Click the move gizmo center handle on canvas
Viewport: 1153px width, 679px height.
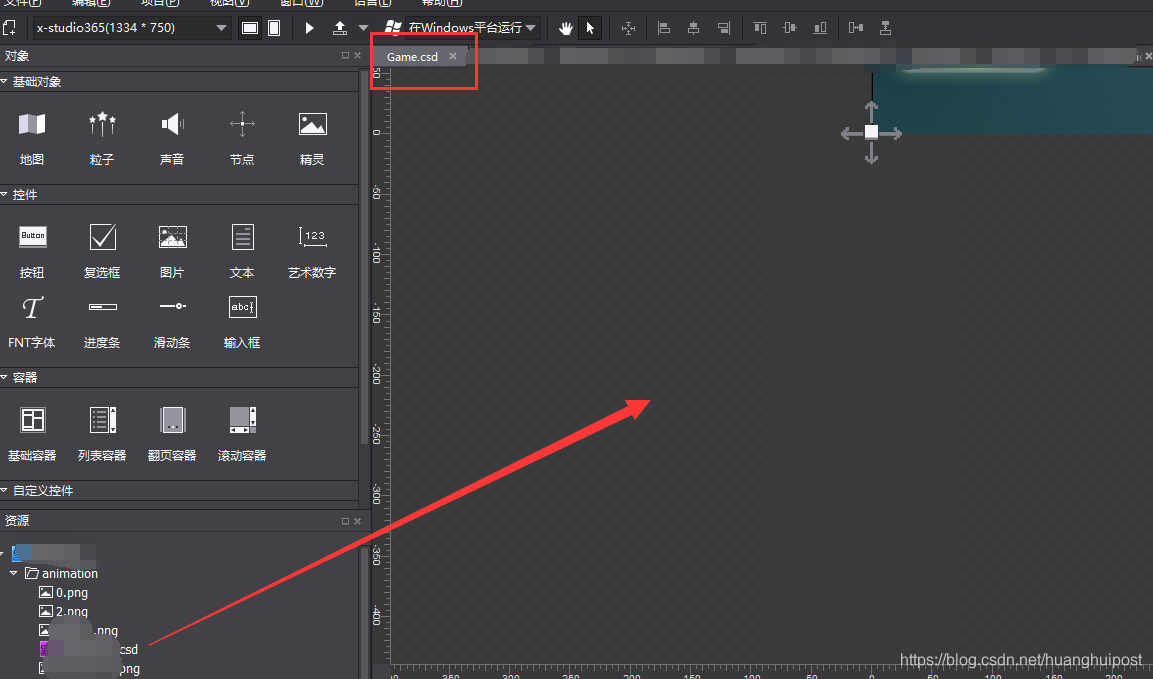pyautogui.click(x=871, y=132)
